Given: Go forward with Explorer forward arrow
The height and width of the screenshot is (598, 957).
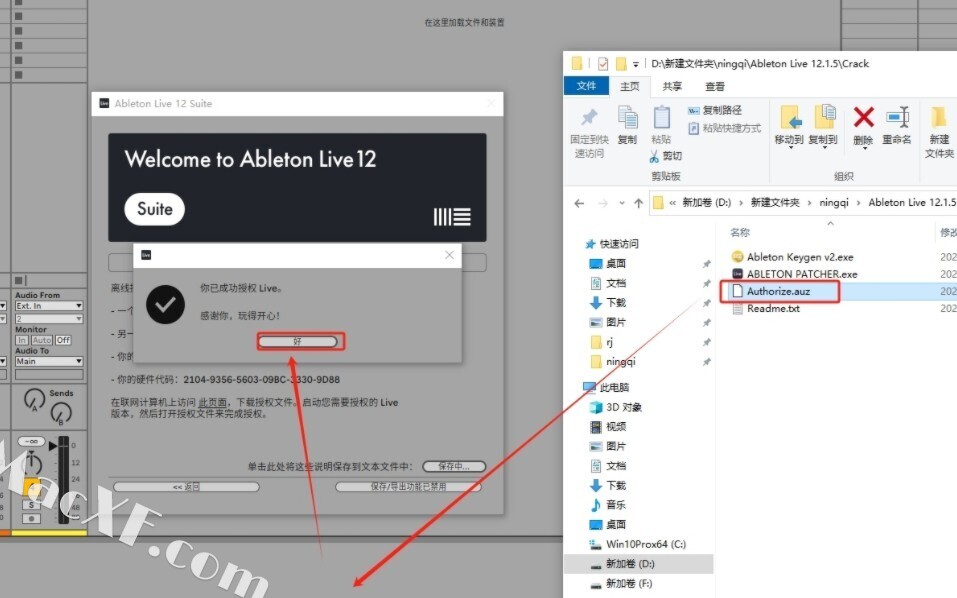Looking at the screenshot, I should [602, 203].
